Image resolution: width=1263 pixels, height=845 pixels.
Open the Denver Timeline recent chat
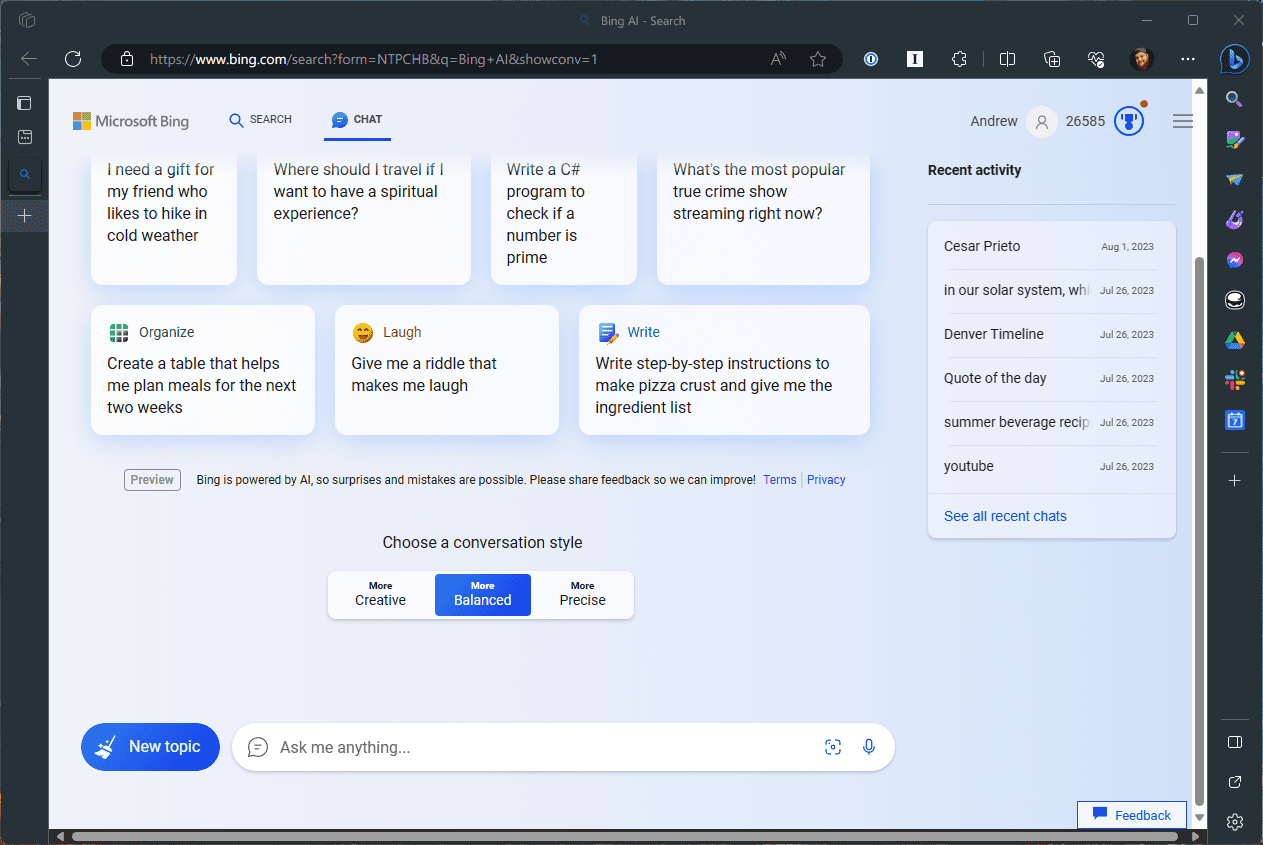pyautogui.click(x=1050, y=334)
